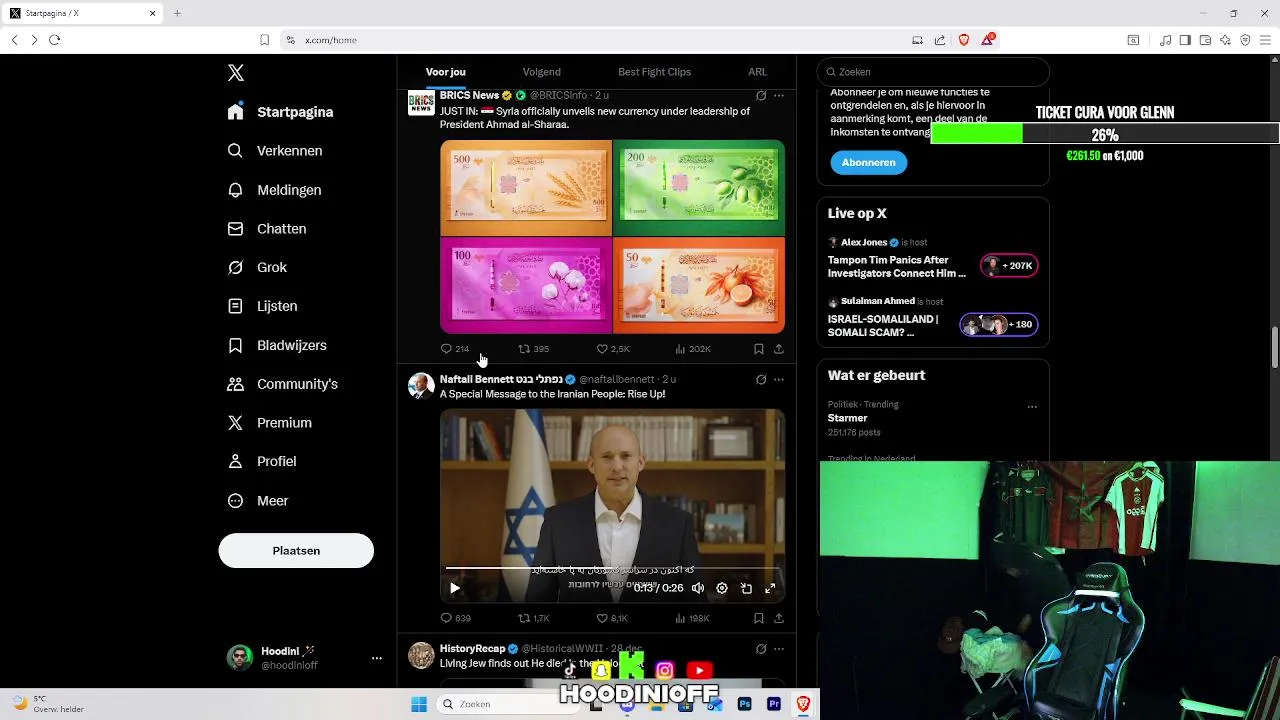Go to Startpagina in sidebar
The height and width of the screenshot is (720, 1280).
point(280,112)
